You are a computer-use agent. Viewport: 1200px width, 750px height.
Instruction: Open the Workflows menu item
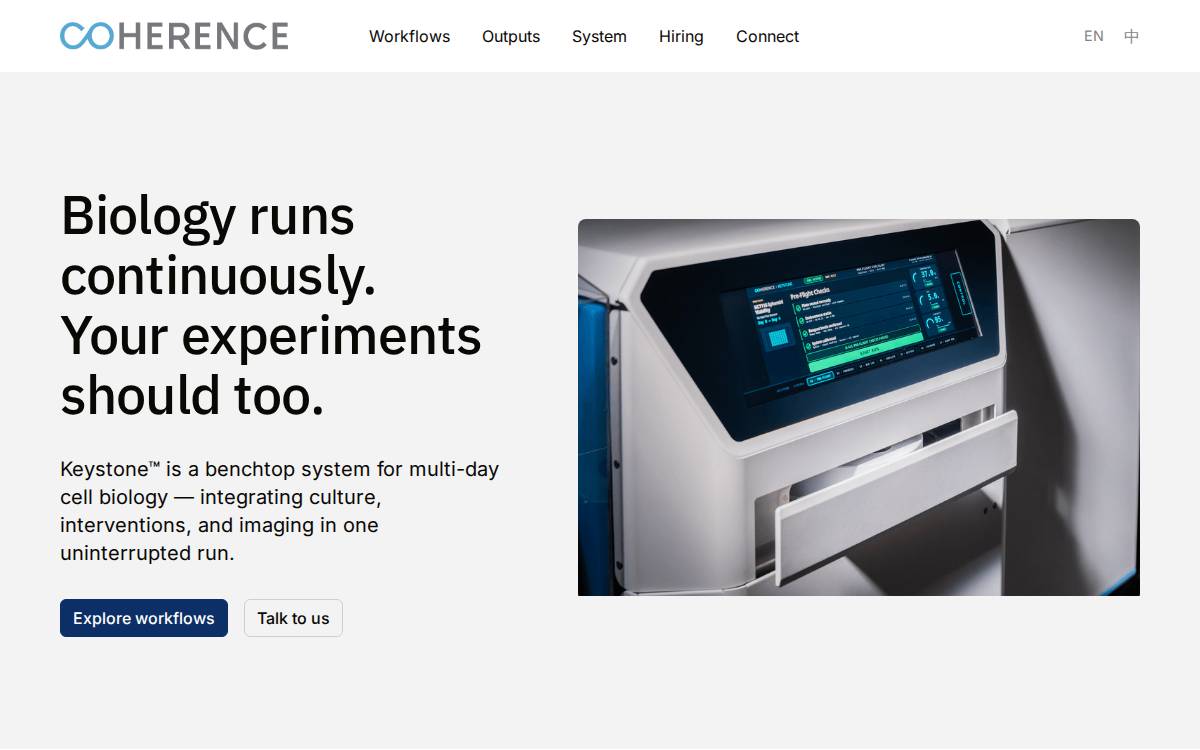409,36
